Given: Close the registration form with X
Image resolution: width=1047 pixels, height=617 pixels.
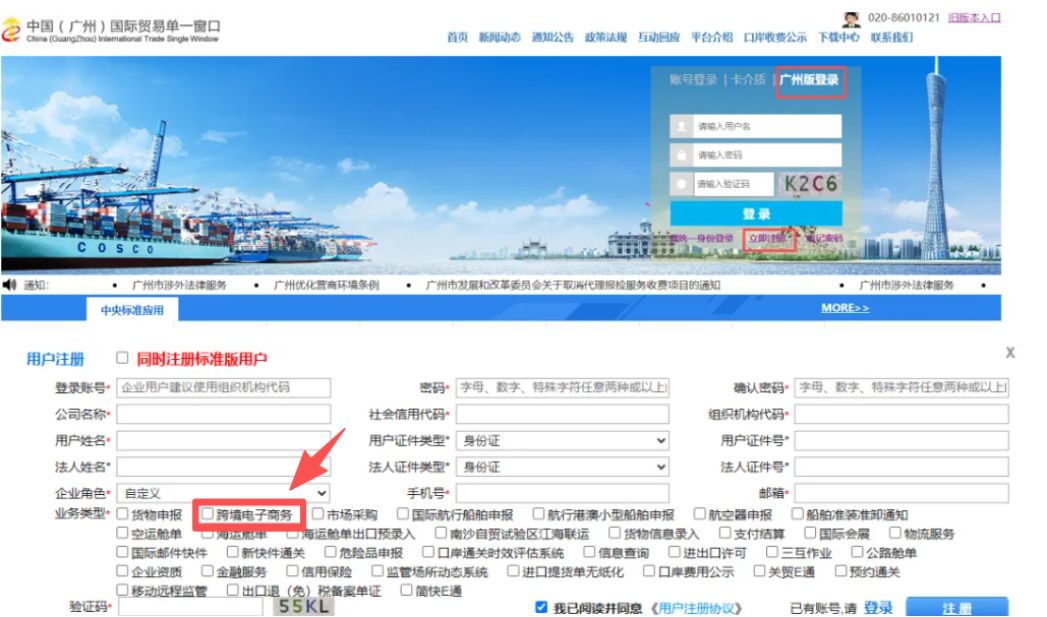Looking at the screenshot, I should coord(1010,353).
